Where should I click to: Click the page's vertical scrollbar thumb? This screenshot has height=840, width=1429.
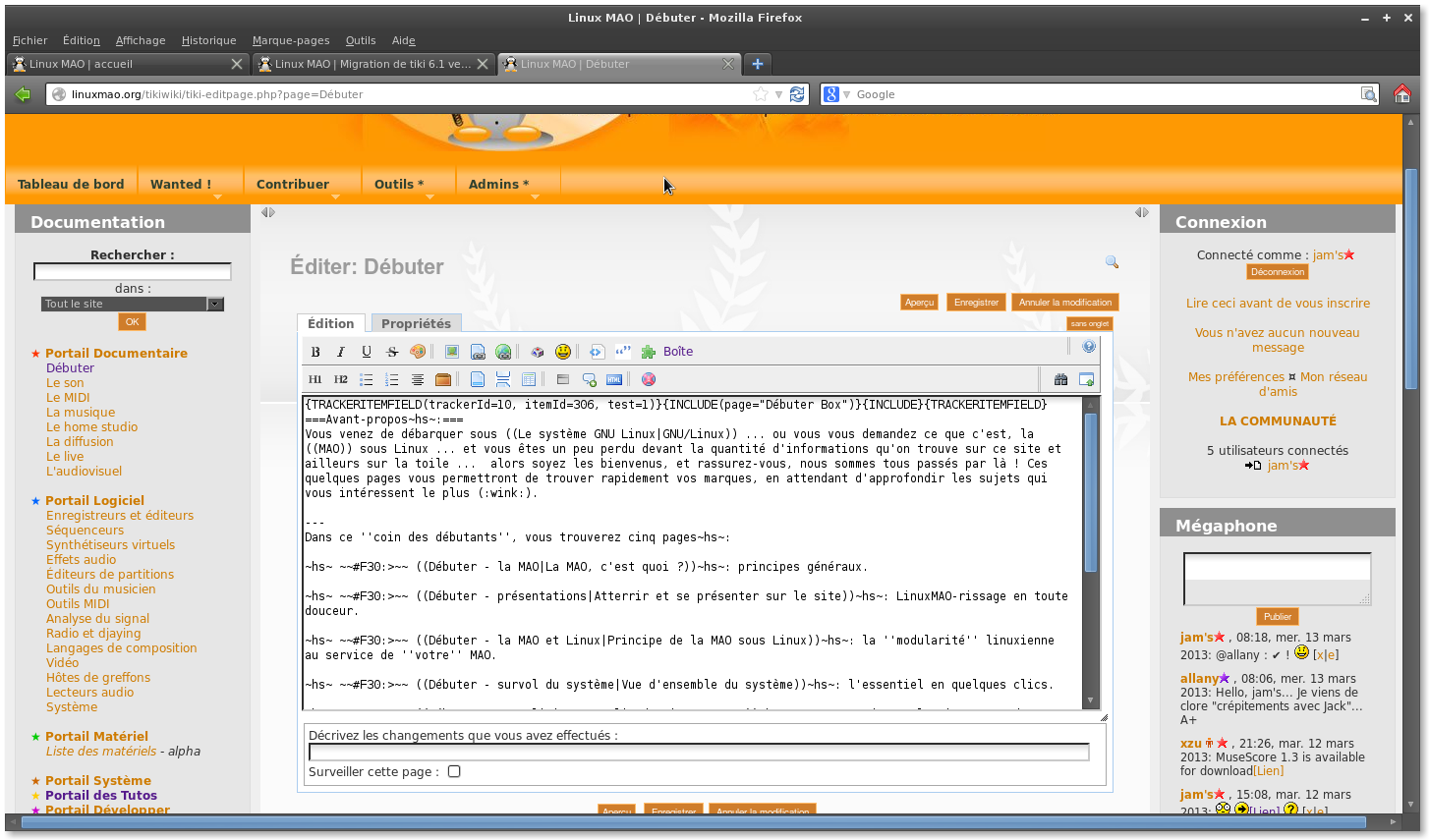1411,278
